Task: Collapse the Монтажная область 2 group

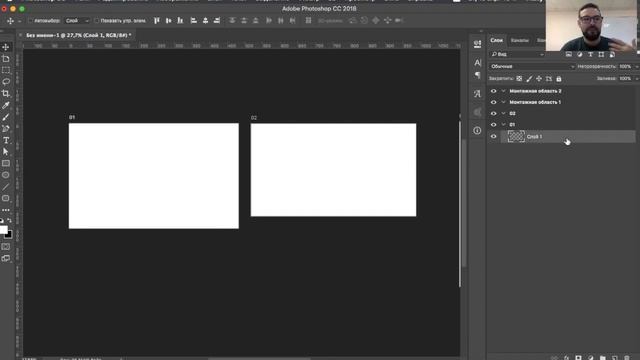Action: (504, 91)
